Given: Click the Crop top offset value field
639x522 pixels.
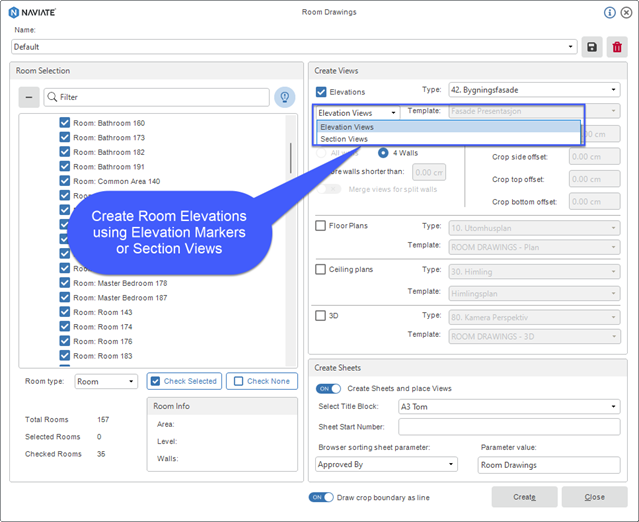Looking at the screenshot, I should (595, 179).
